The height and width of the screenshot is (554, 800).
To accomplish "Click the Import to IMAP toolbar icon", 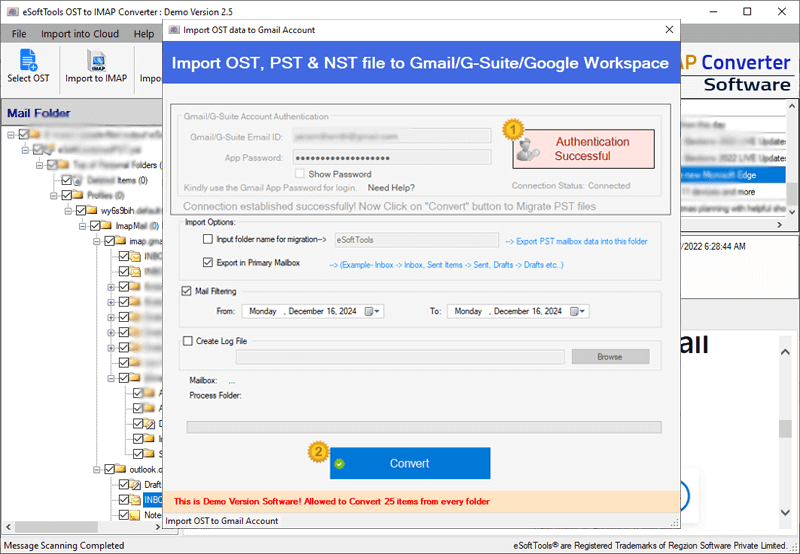I will tap(96, 60).
